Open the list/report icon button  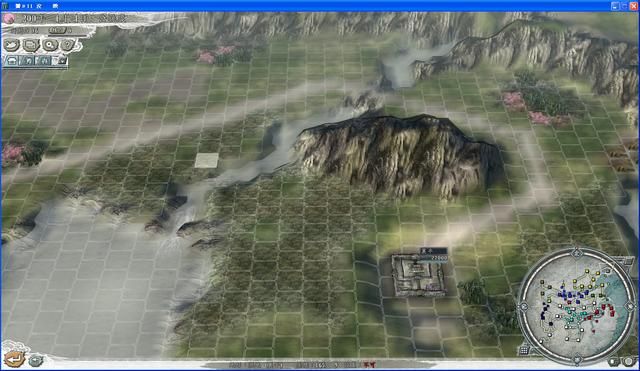pos(31,44)
